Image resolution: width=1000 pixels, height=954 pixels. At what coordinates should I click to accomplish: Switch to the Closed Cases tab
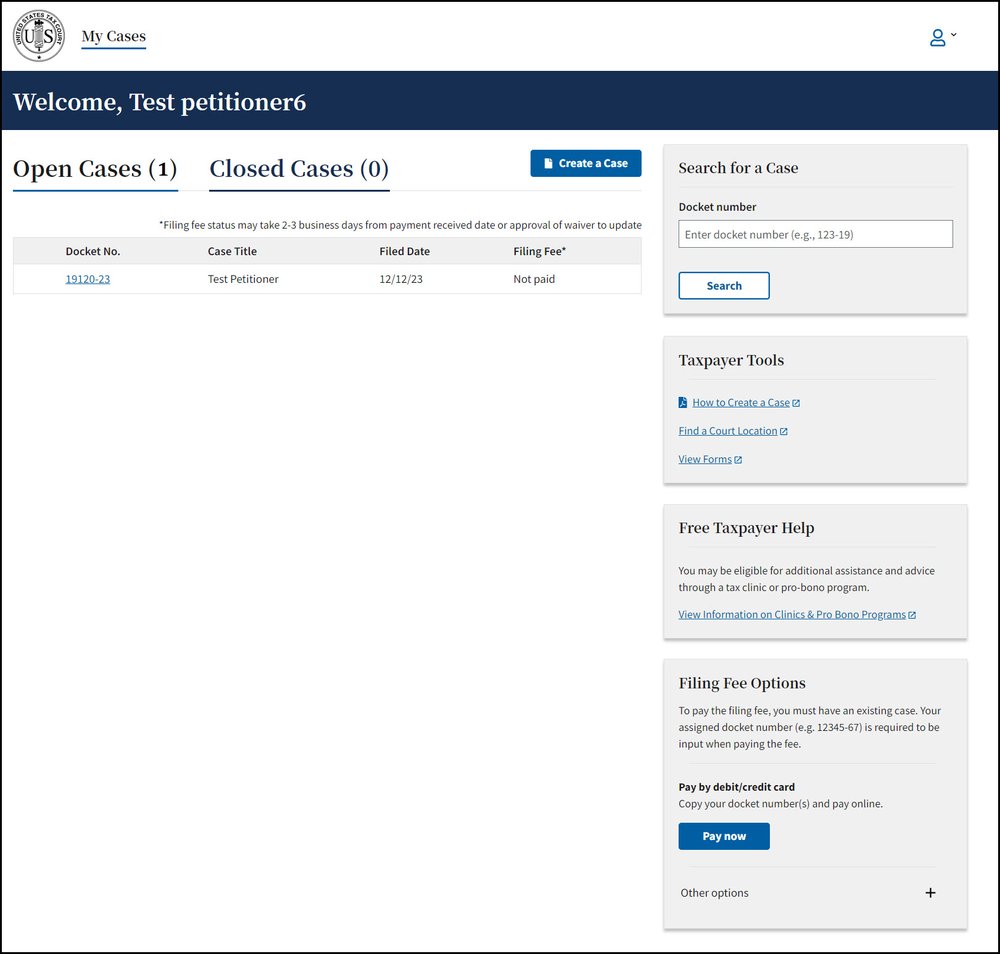(298, 168)
